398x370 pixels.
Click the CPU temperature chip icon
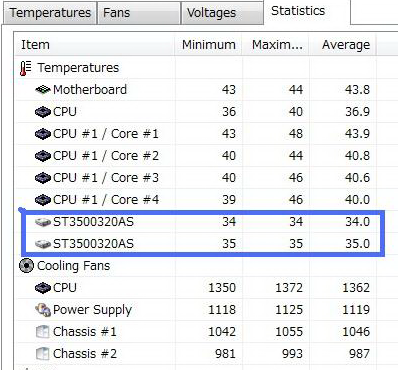43,112
